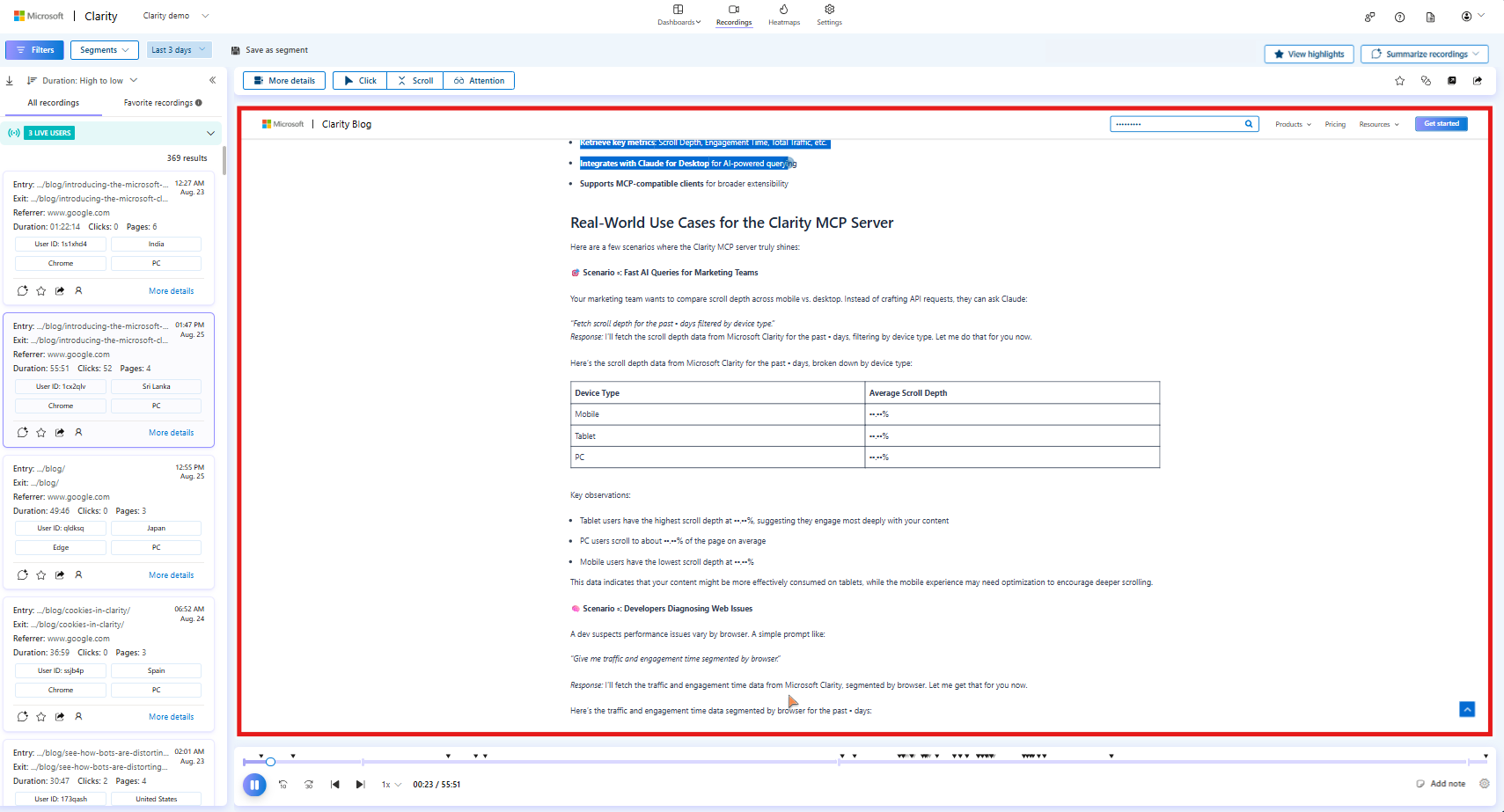Star the Spain recording as favorite

point(41,716)
